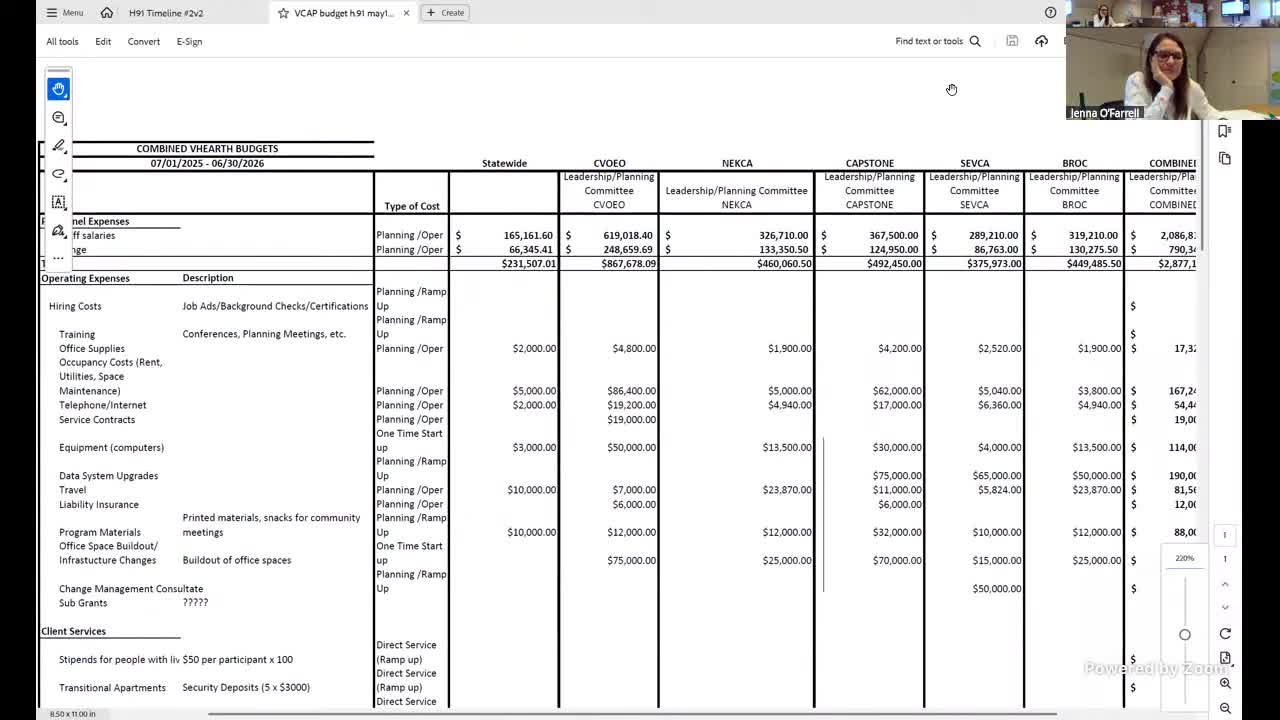
Task: Click the Home icon
Action: tap(107, 13)
